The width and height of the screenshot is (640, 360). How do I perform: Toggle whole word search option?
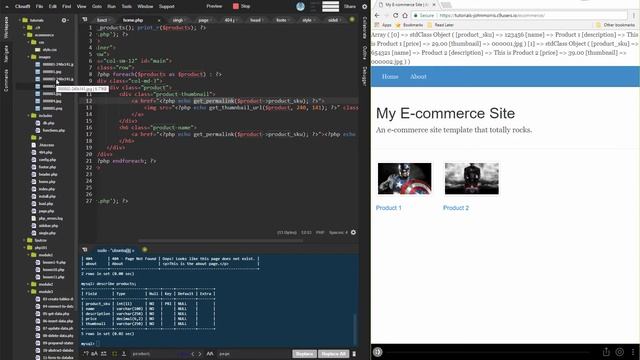pos(104,354)
